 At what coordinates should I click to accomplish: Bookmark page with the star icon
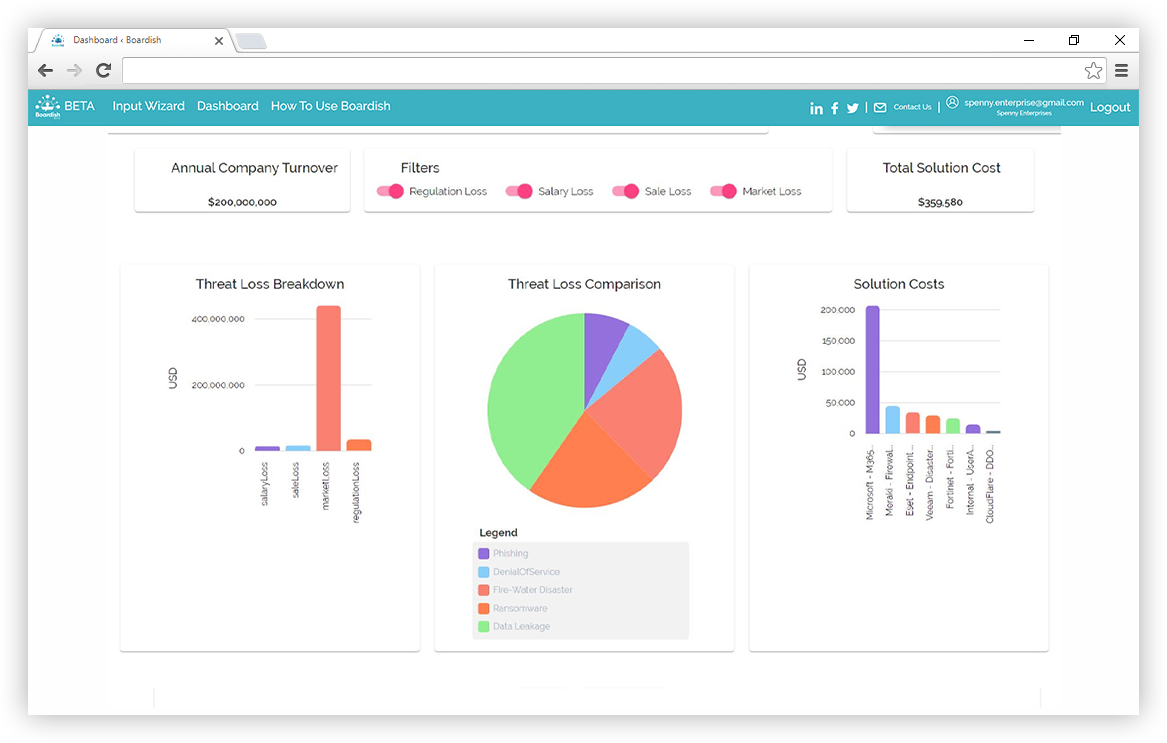tap(1093, 71)
